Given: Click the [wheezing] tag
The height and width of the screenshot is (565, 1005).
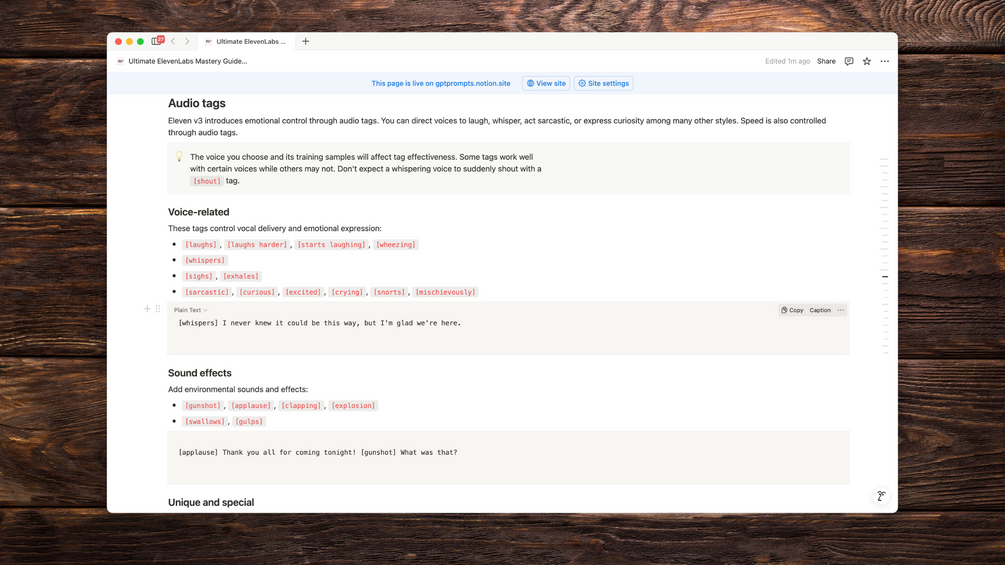Looking at the screenshot, I should pyautogui.click(x=395, y=245).
